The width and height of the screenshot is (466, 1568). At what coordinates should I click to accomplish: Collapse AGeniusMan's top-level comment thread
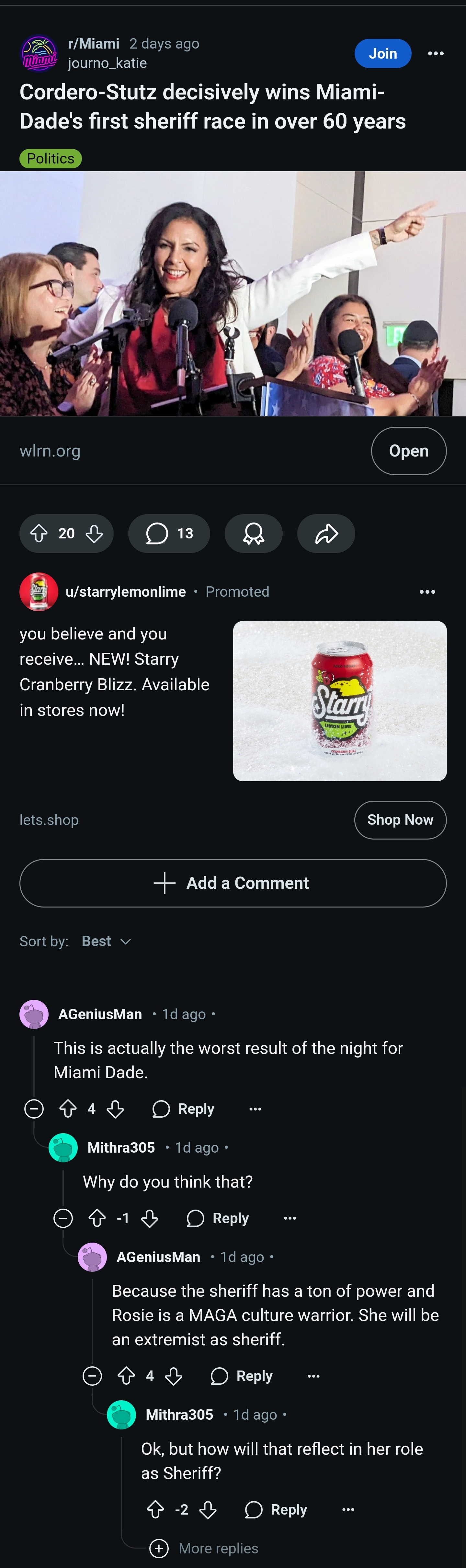pos(34,1109)
